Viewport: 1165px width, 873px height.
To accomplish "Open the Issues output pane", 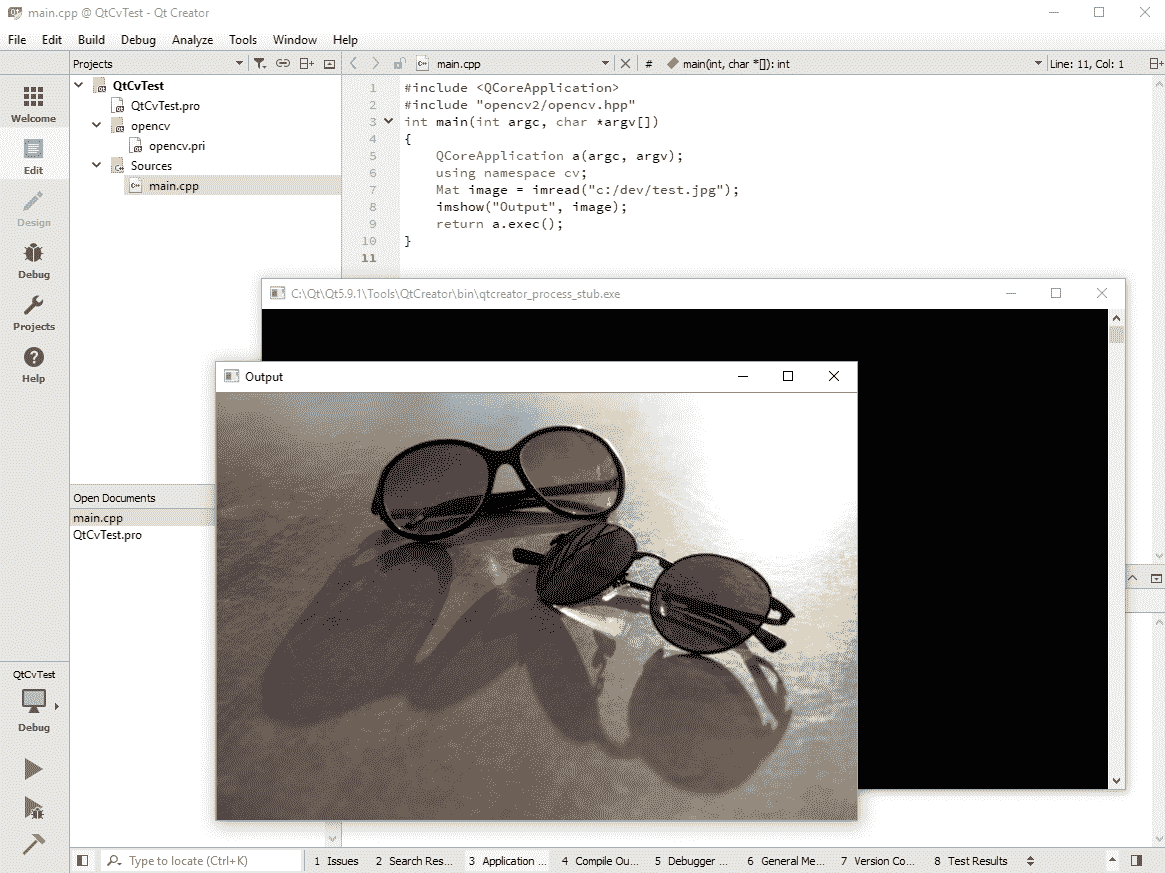I will coord(336,861).
